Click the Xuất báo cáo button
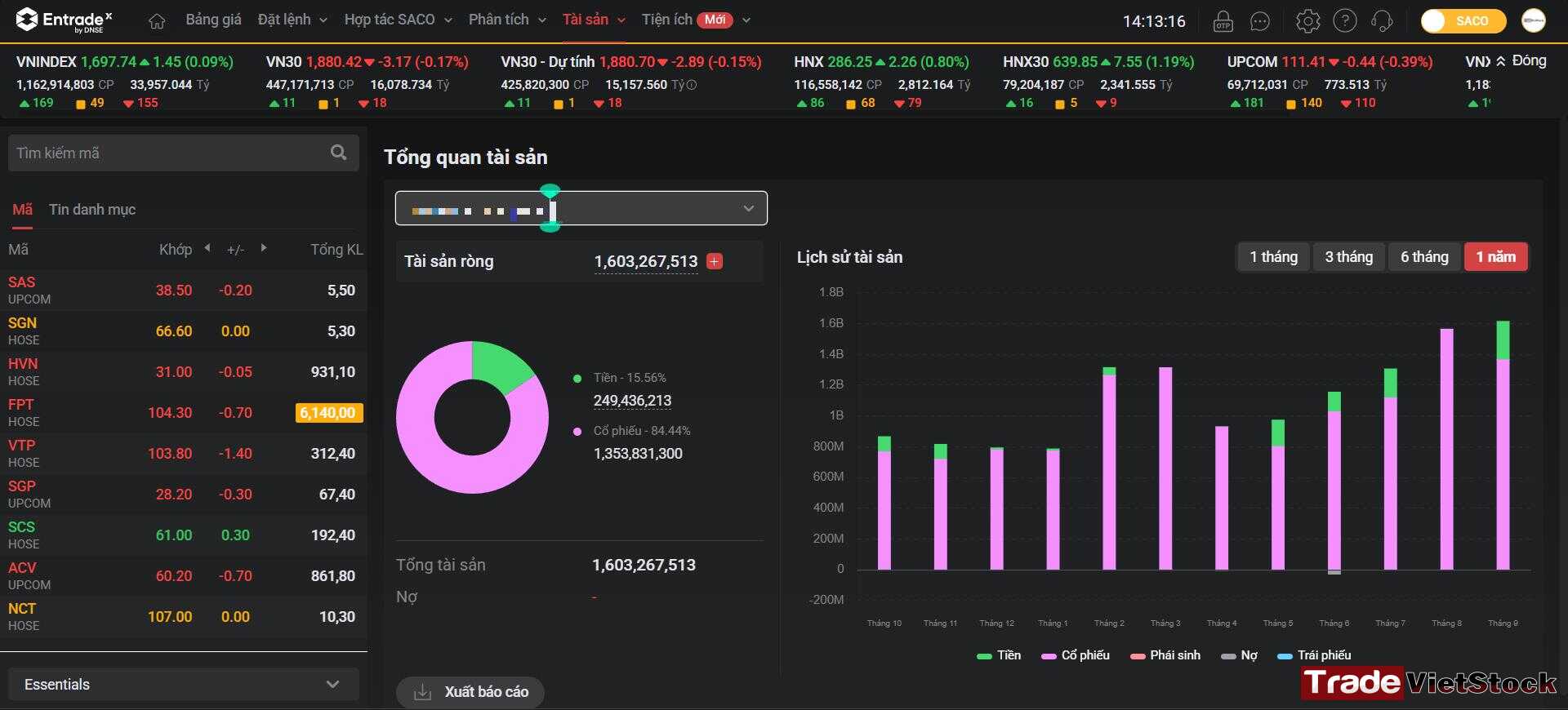Image resolution: width=1568 pixels, height=710 pixels. coord(470,692)
